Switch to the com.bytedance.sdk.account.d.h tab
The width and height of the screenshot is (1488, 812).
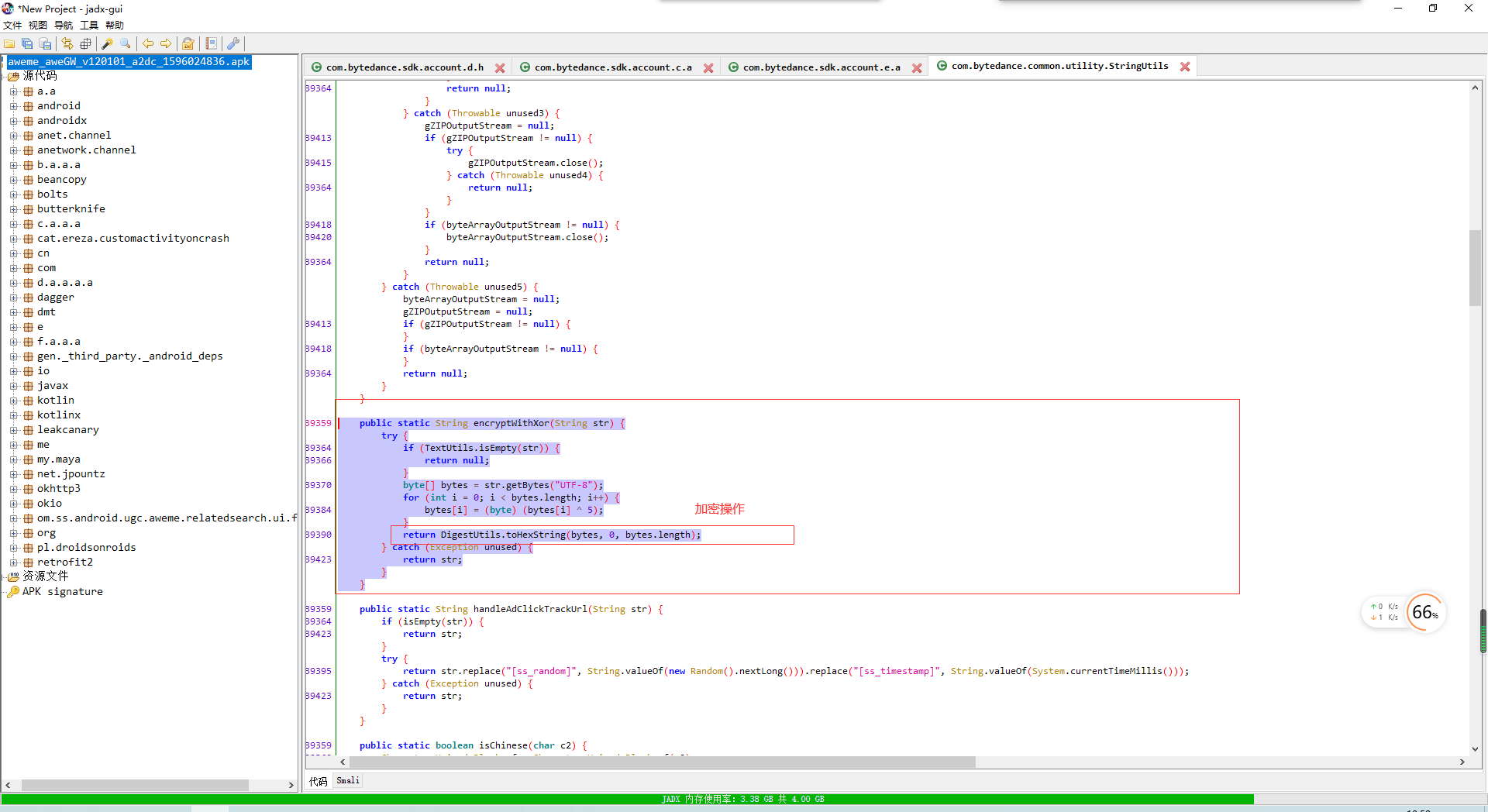pyautogui.click(x=405, y=67)
